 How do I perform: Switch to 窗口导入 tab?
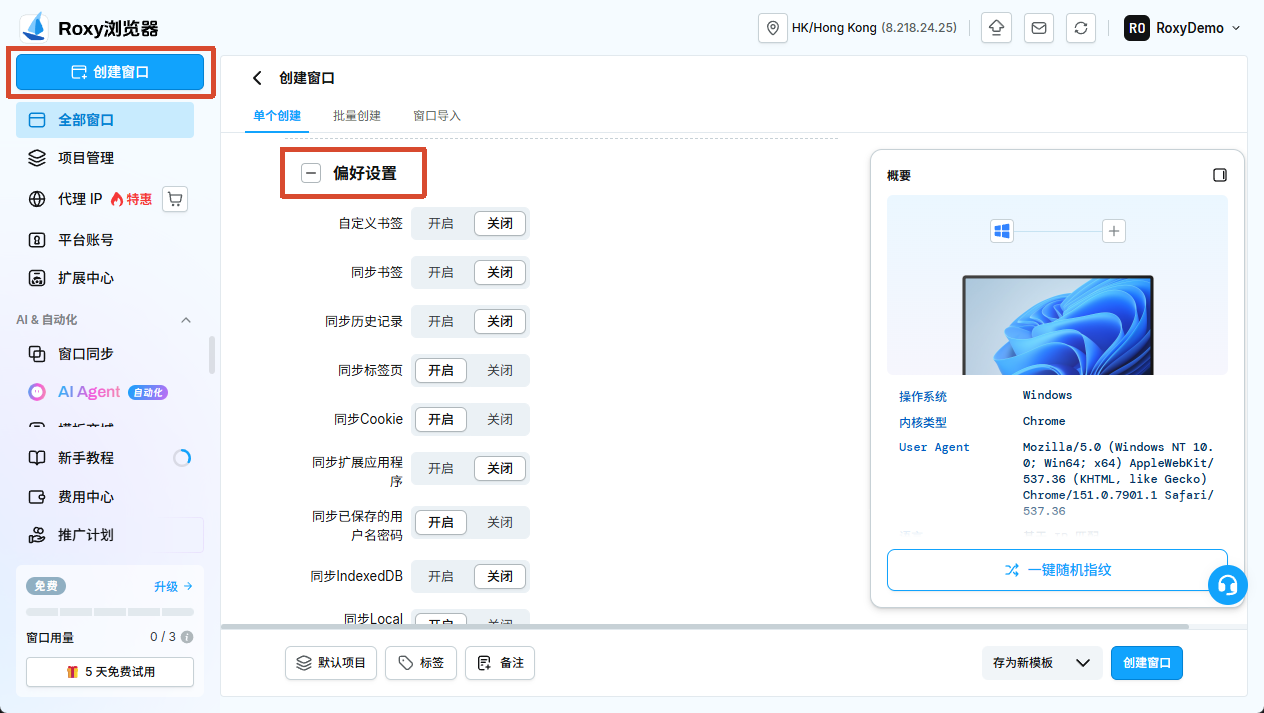tap(437, 116)
